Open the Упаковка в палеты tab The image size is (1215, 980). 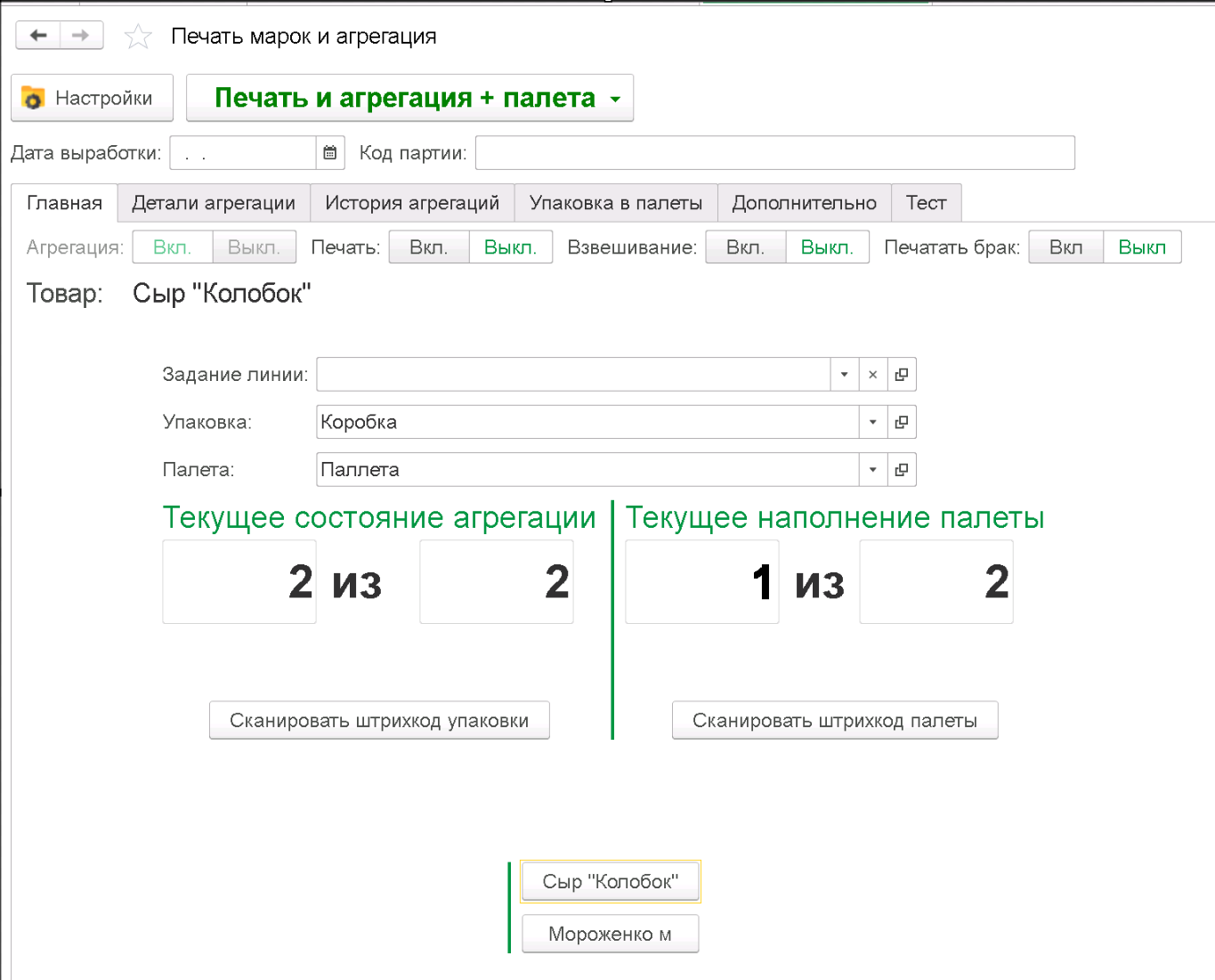point(616,203)
